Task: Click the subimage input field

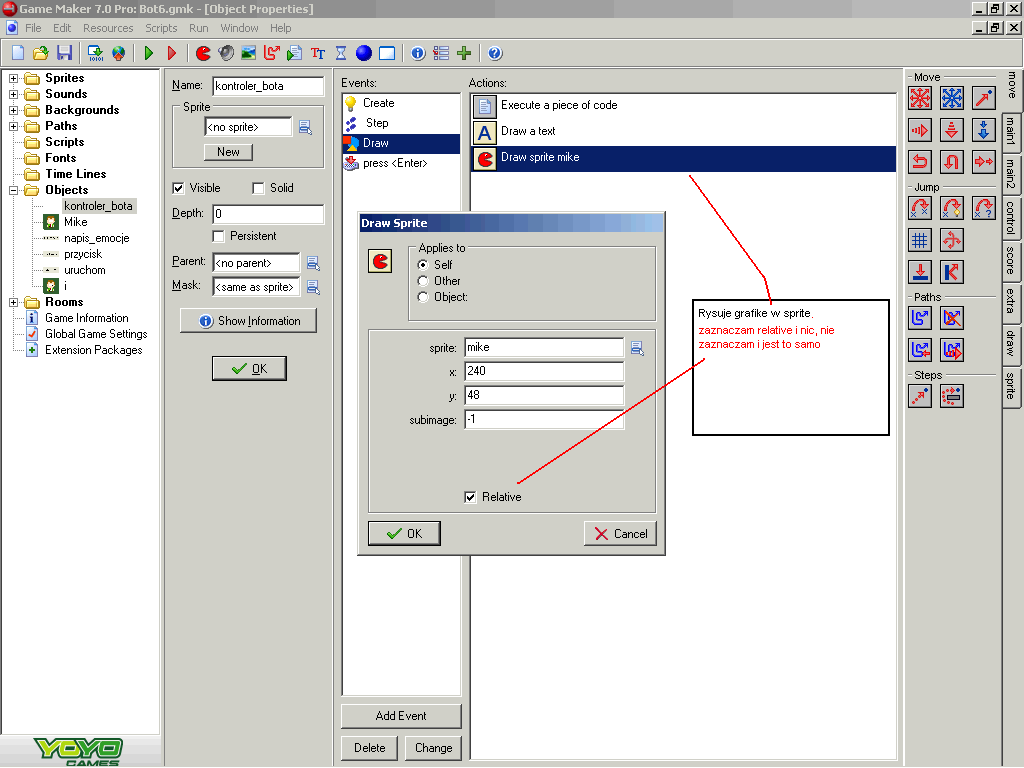Action: coord(544,420)
